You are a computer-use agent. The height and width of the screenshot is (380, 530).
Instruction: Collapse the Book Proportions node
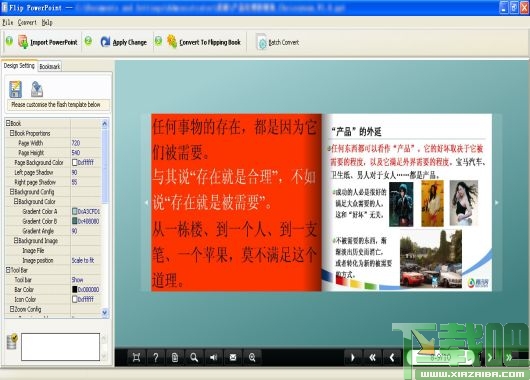[x=12, y=133]
